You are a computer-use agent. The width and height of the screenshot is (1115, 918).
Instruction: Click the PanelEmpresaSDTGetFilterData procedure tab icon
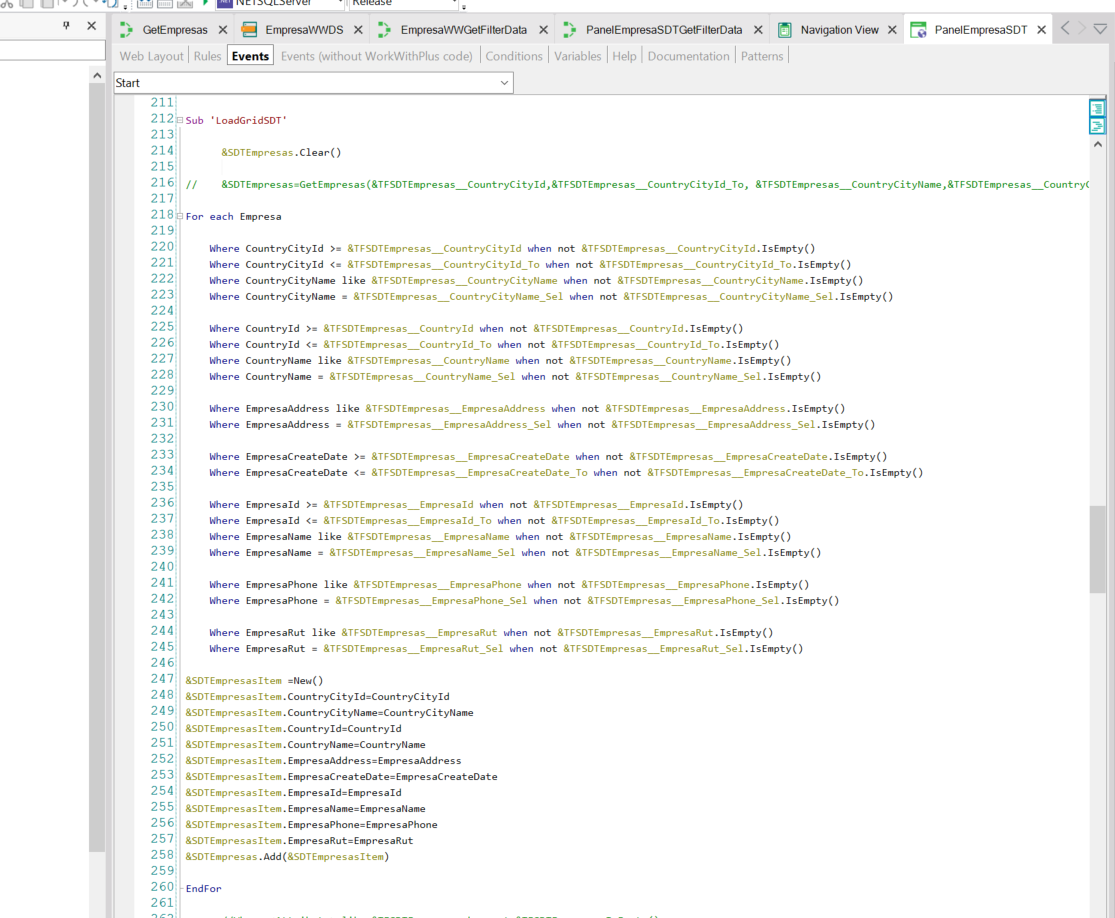pyautogui.click(x=570, y=30)
